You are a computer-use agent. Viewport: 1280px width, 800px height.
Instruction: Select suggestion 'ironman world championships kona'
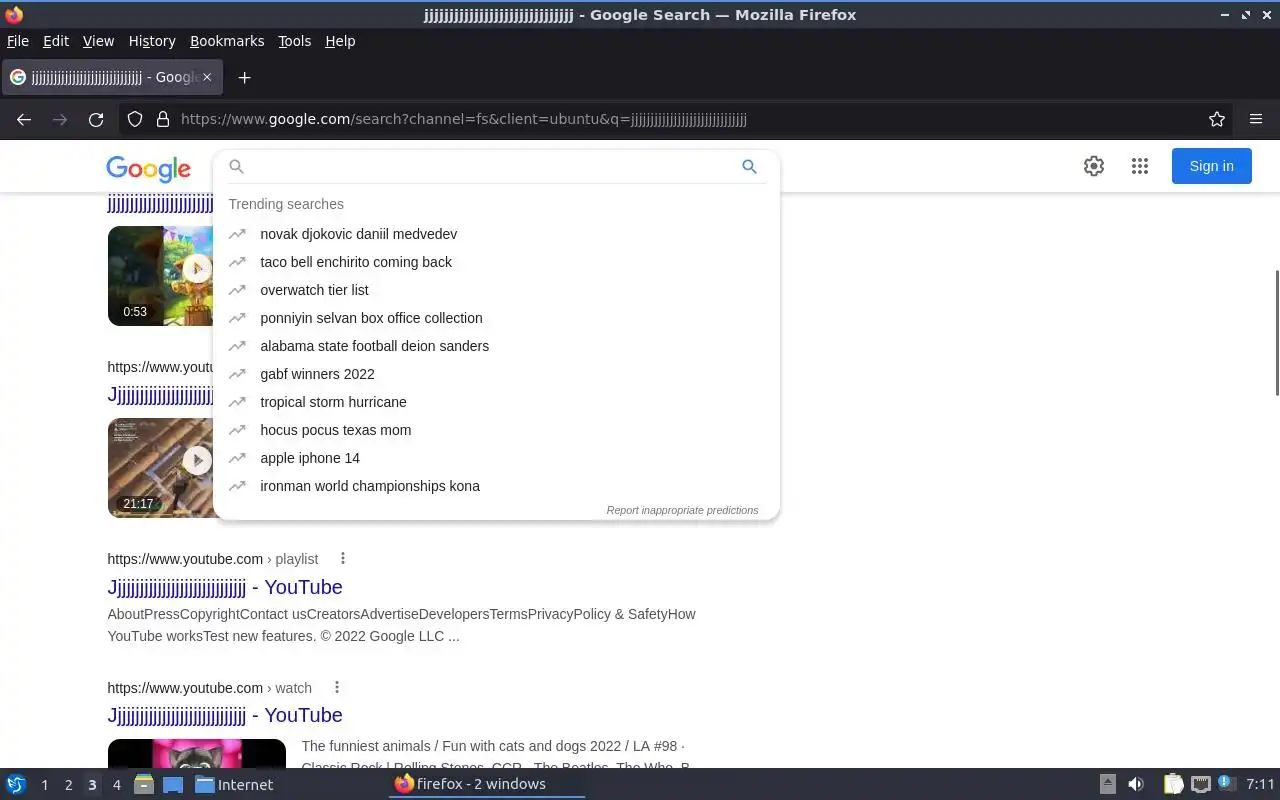pyautogui.click(x=496, y=486)
